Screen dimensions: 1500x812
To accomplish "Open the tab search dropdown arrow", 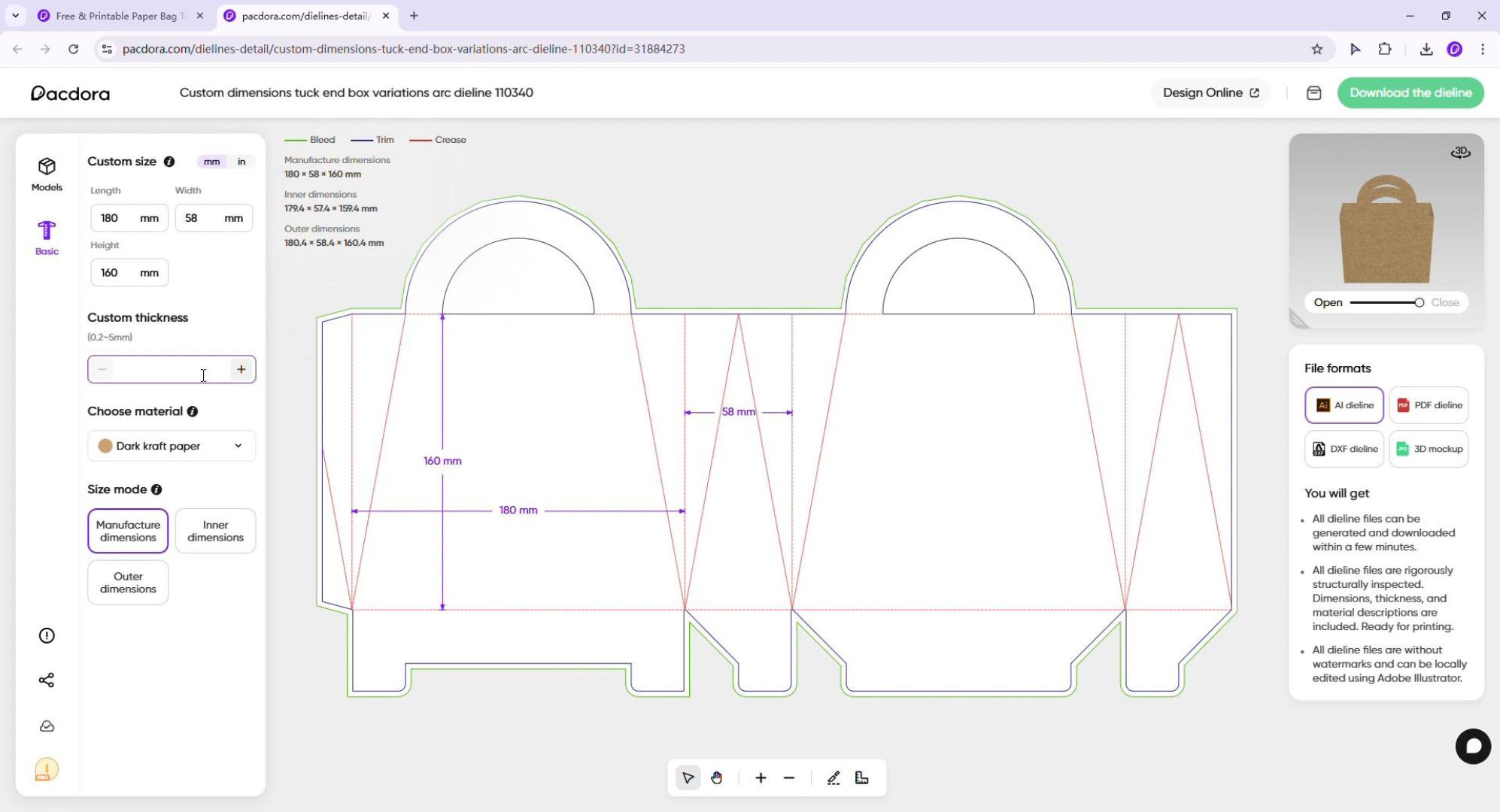I will coord(15,15).
